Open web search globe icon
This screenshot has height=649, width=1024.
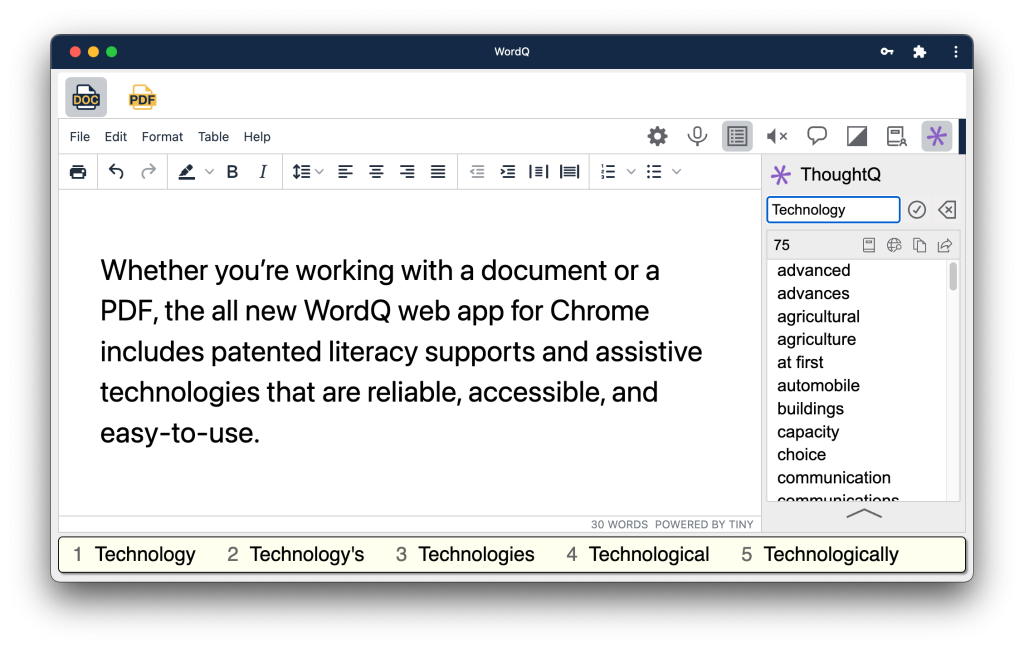pyautogui.click(x=894, y=245)
